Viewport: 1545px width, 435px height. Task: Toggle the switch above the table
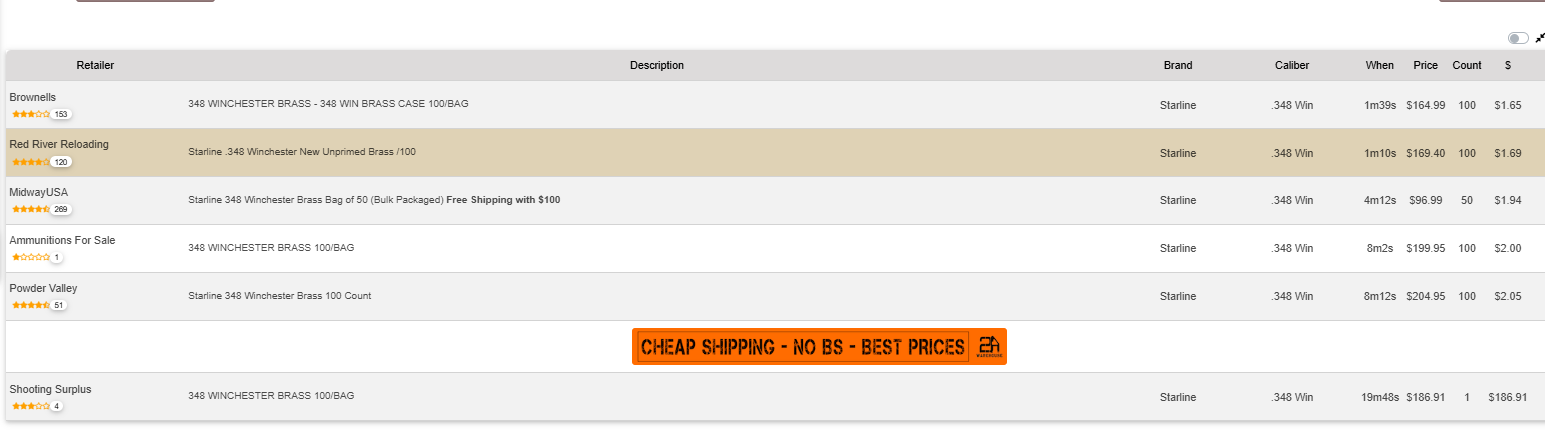[1518, 38]
